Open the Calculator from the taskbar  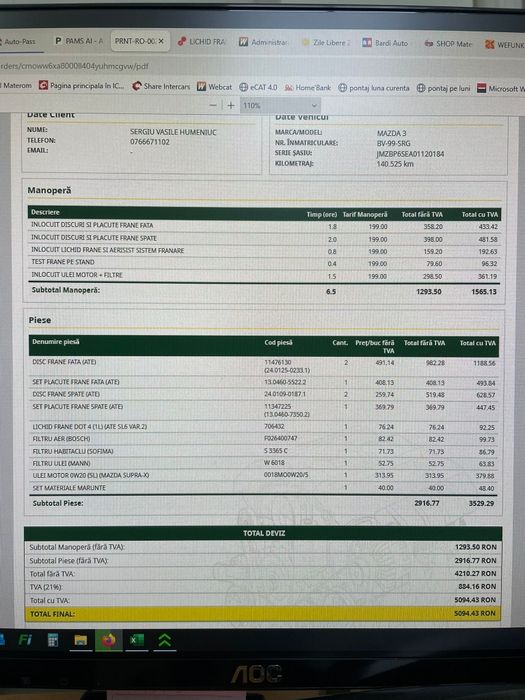(53, 640)
